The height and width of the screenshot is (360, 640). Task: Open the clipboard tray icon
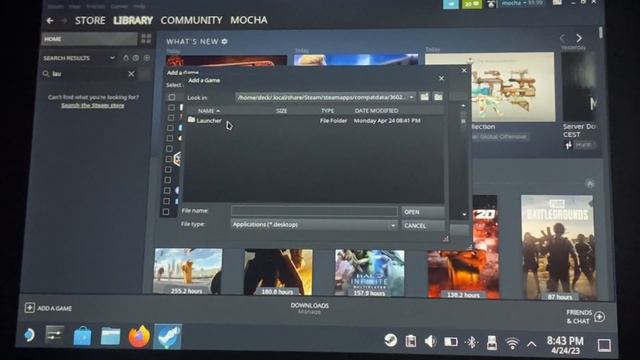point(411,341)
